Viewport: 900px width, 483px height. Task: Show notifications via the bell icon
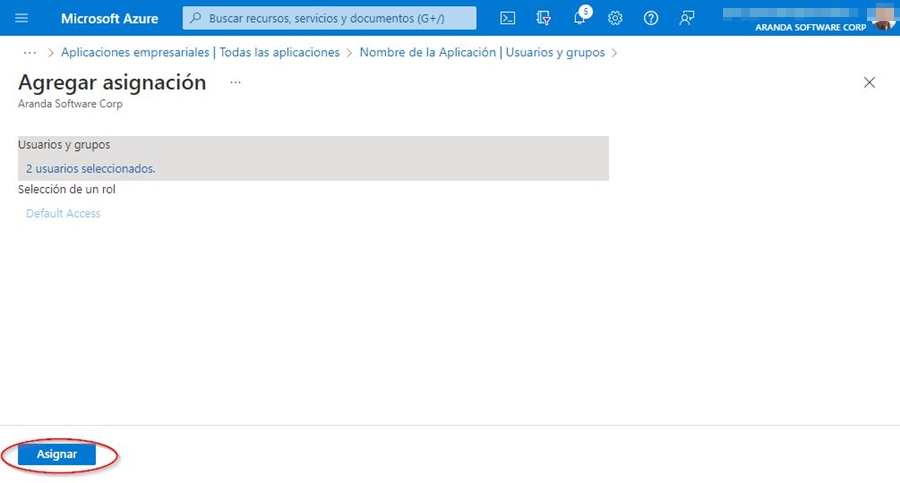point(580,18)
